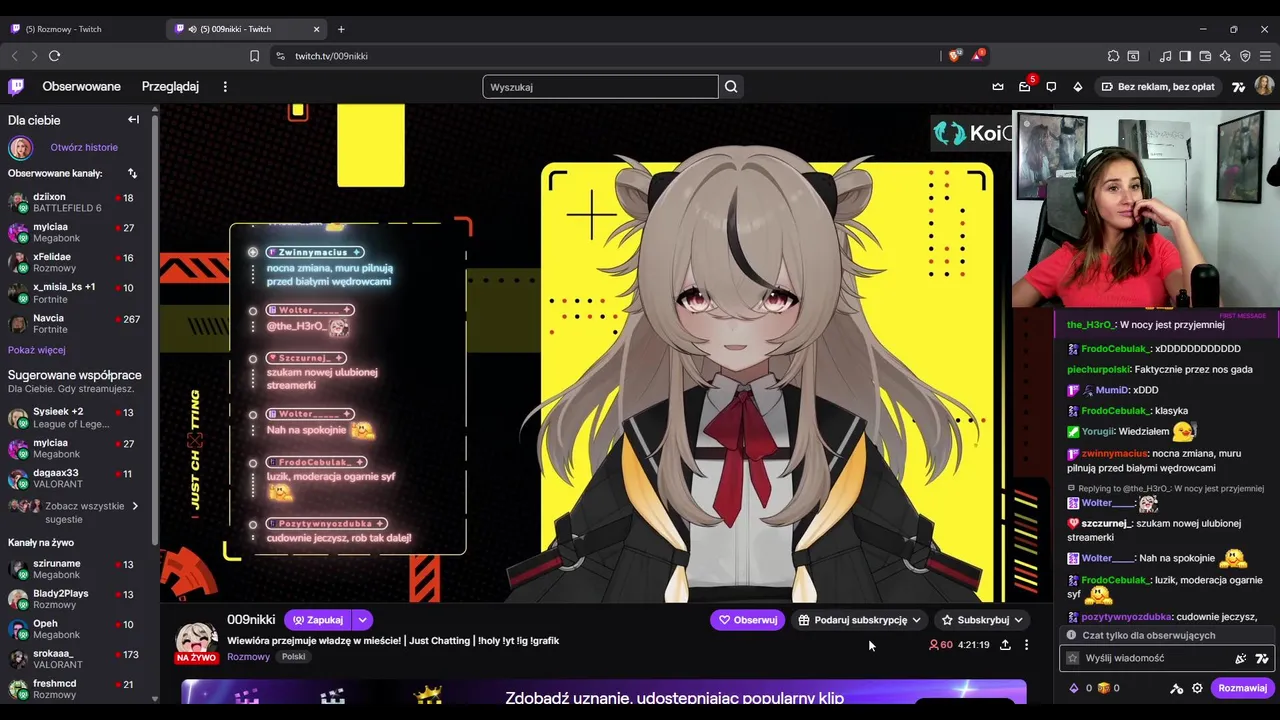
Task: Open Brave Shields lion icon
Action: [x=954, y=56]
